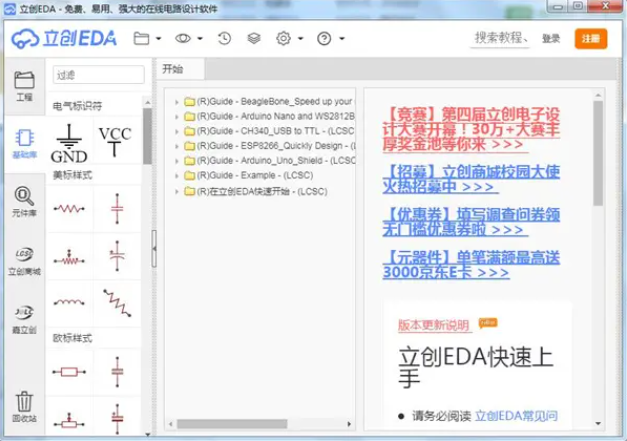The height and width of the screenshot is (441, 627).
Task: Click the orange 注册 register button
Action: pos(591,39)
